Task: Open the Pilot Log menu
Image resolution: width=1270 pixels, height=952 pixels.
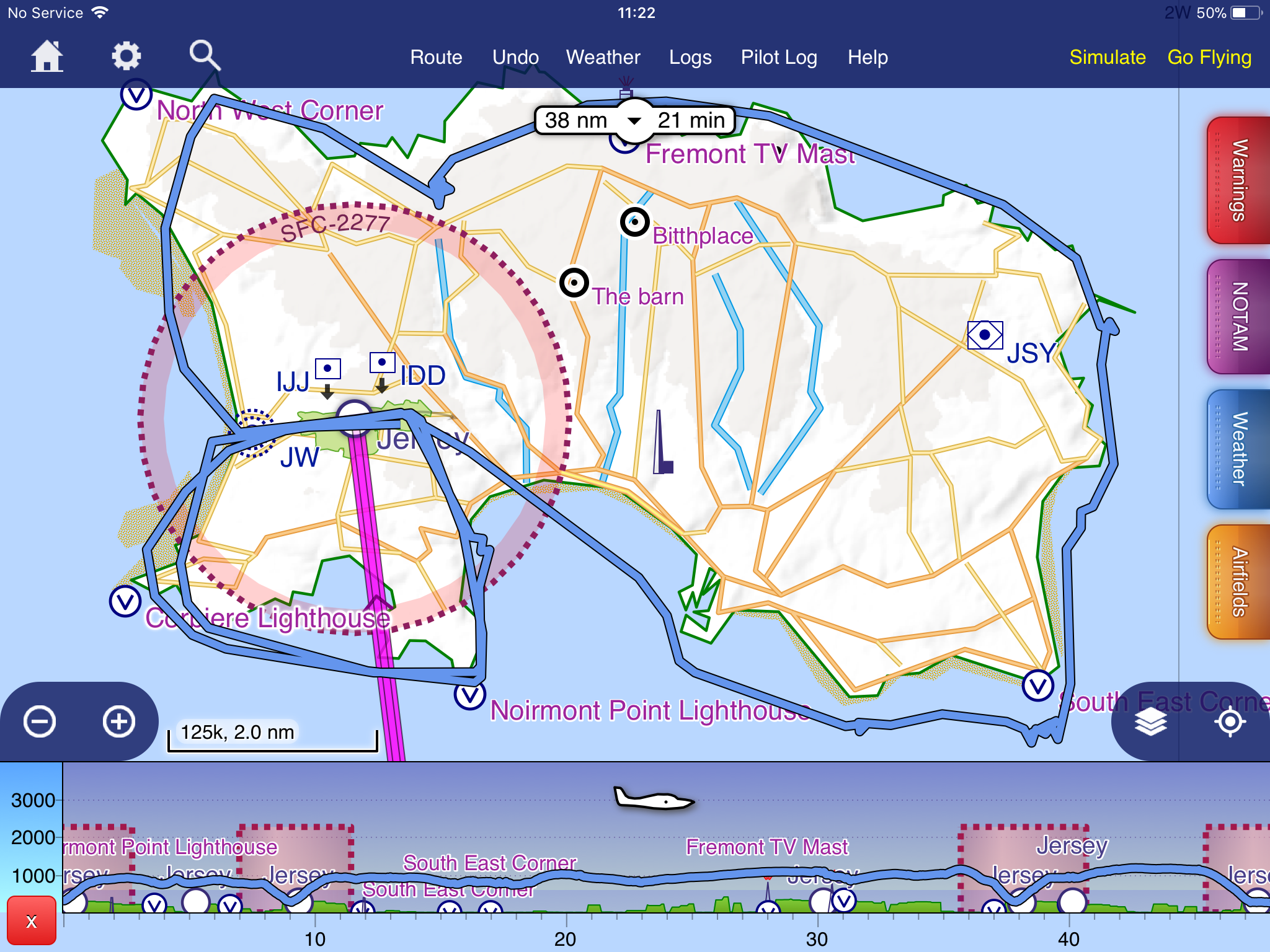Action: 779,57
